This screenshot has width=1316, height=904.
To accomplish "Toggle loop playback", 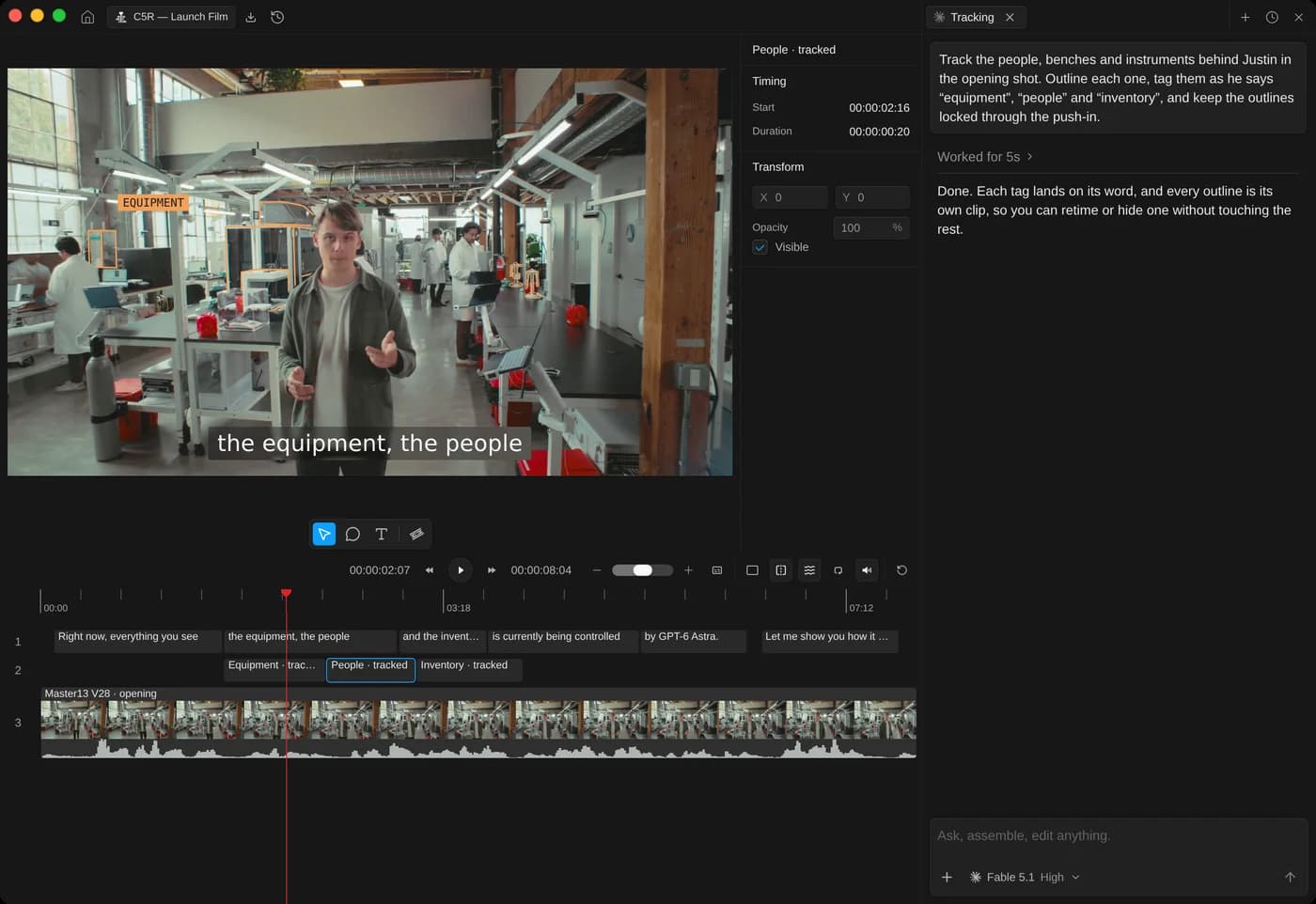I will [x=838, y=570].
